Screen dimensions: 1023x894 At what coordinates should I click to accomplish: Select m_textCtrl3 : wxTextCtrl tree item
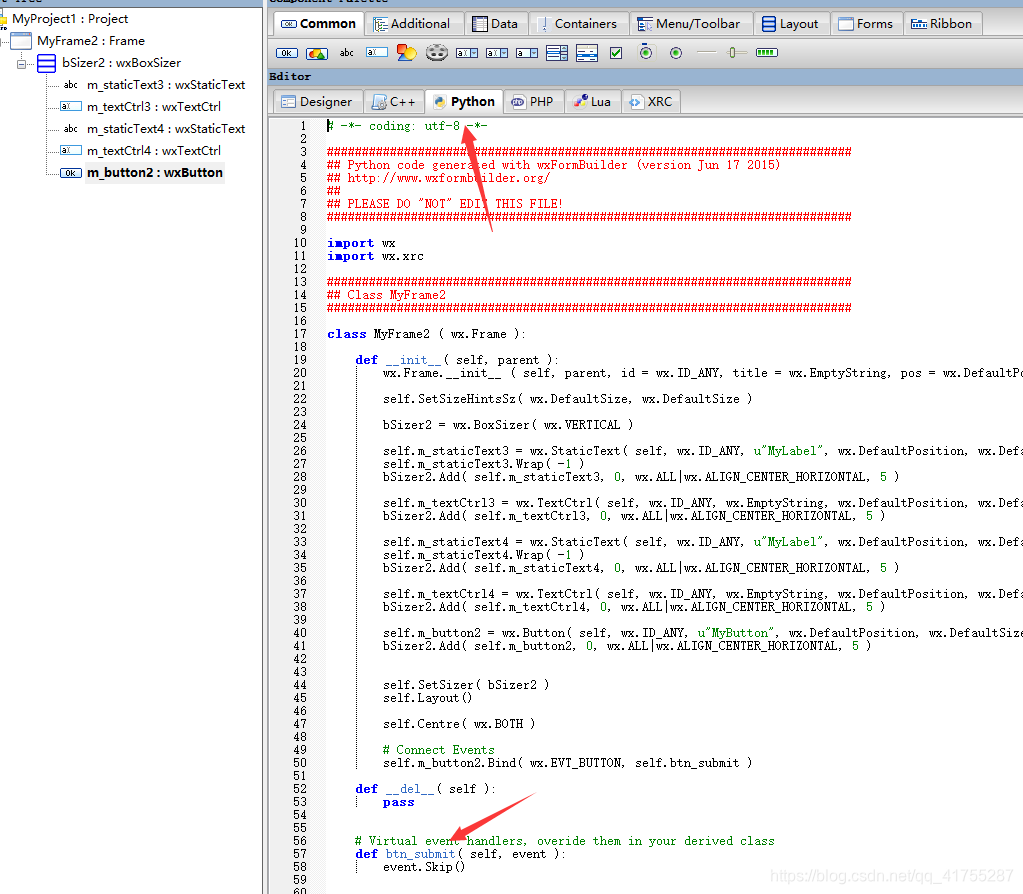pos(154,106)
